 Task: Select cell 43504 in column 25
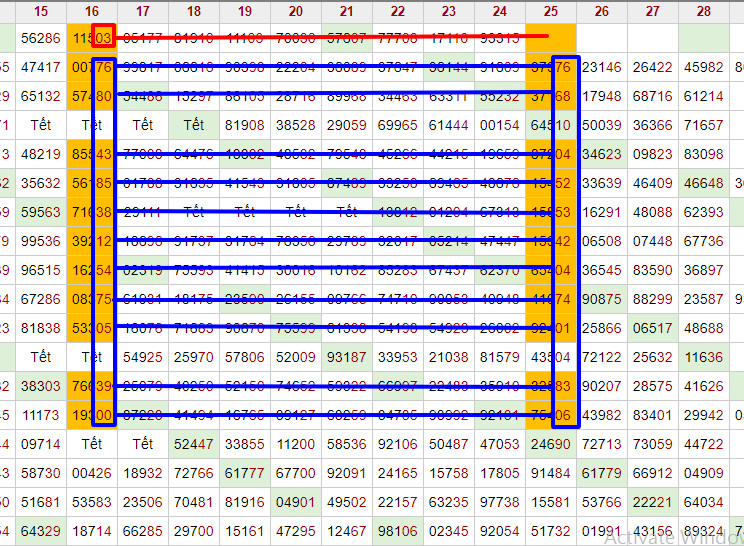[x=551, y=357]
